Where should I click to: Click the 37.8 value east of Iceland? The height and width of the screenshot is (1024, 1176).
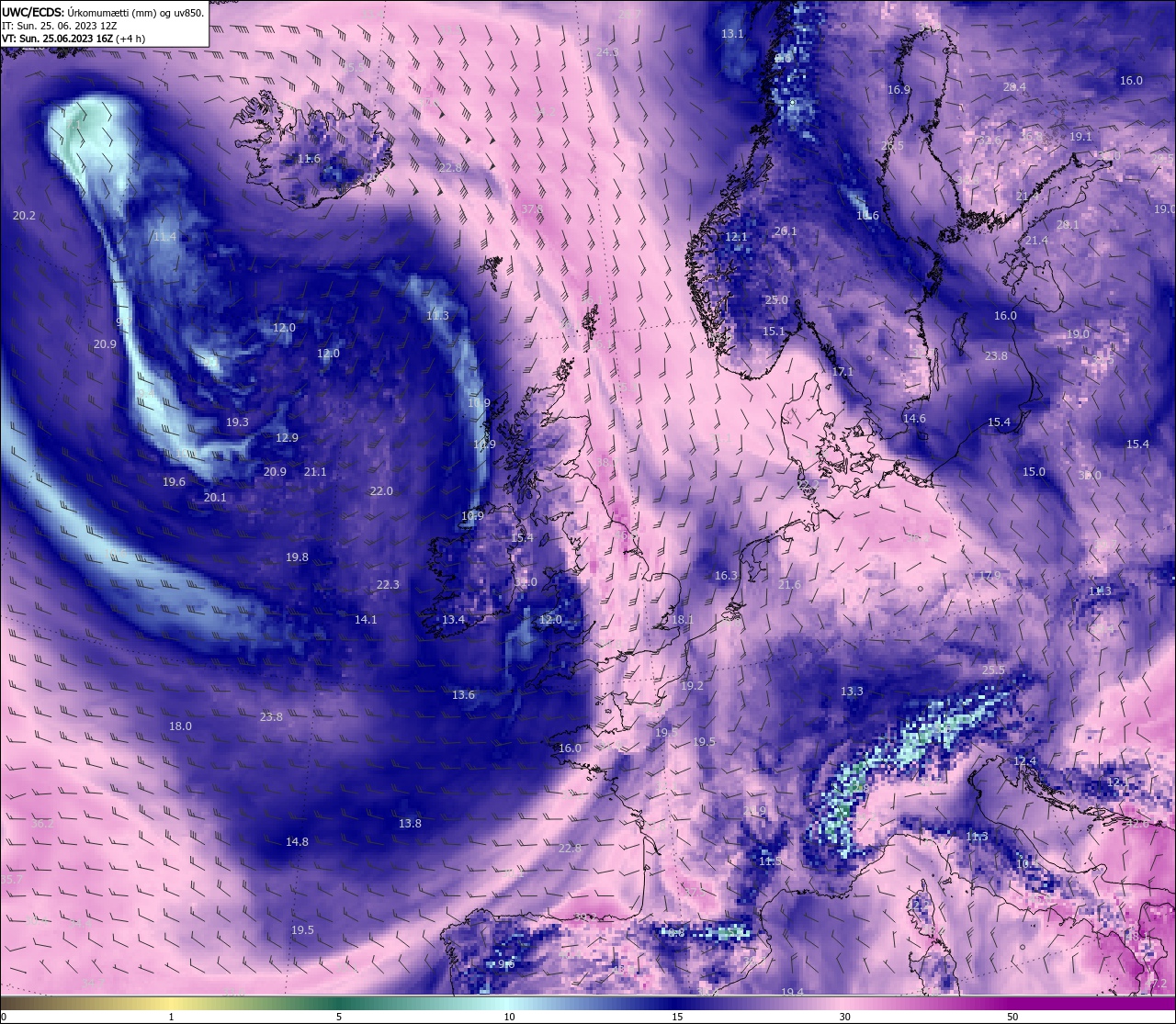point(533,209)
